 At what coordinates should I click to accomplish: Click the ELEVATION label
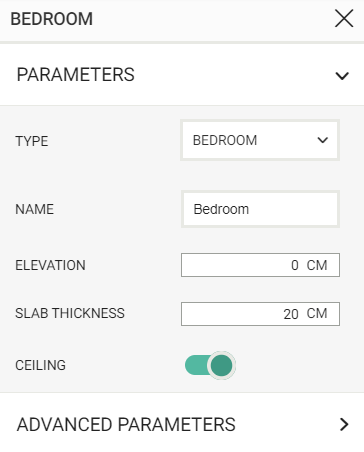[x=50, y=265]
